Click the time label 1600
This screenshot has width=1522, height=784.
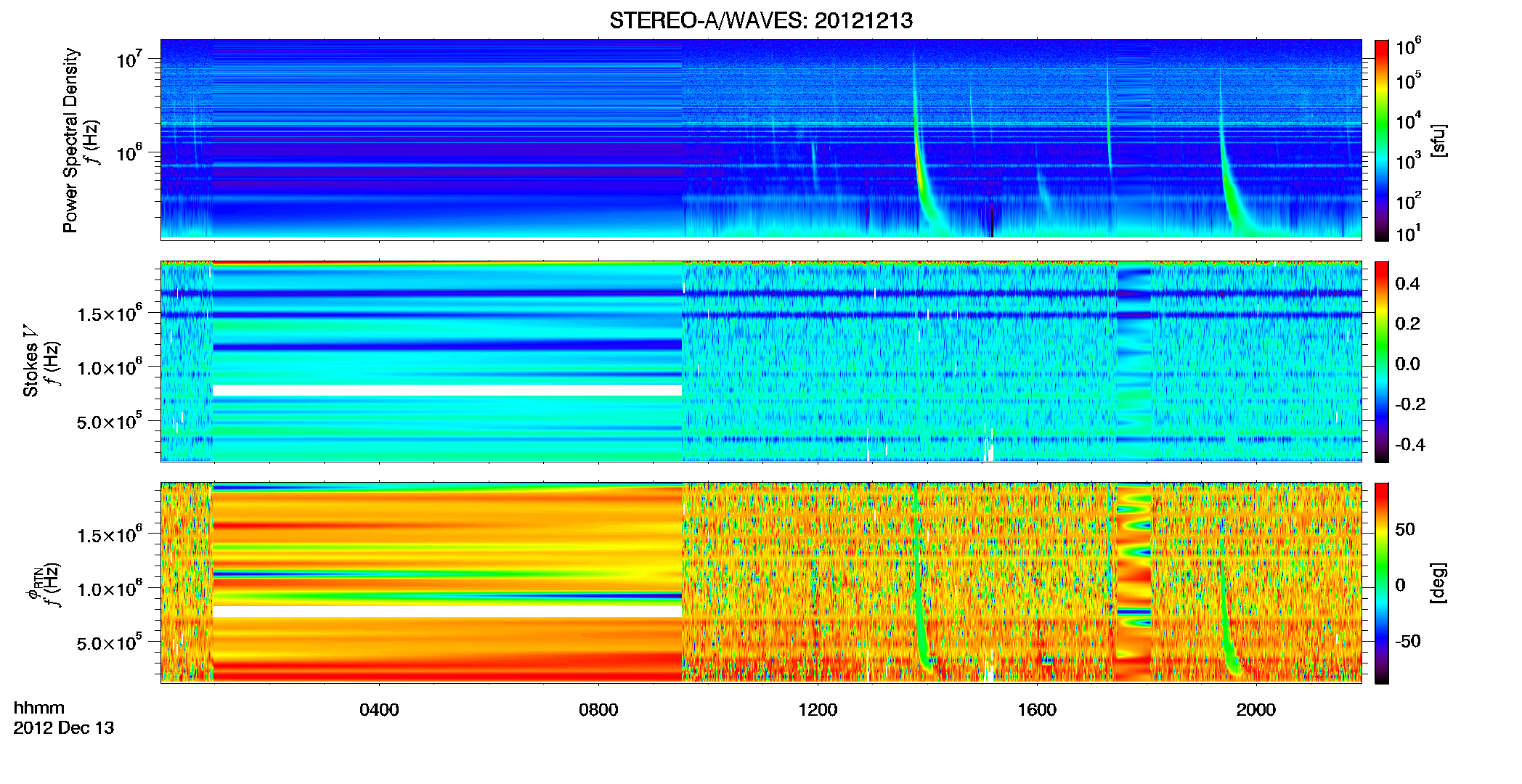click(1037, 710)
